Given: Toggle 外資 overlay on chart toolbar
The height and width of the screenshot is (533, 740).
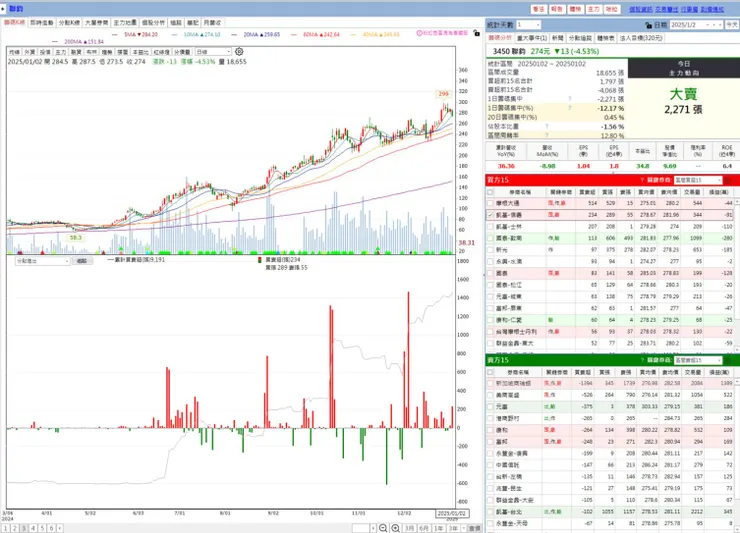Looking at the screenshot, I should point(30,52).
